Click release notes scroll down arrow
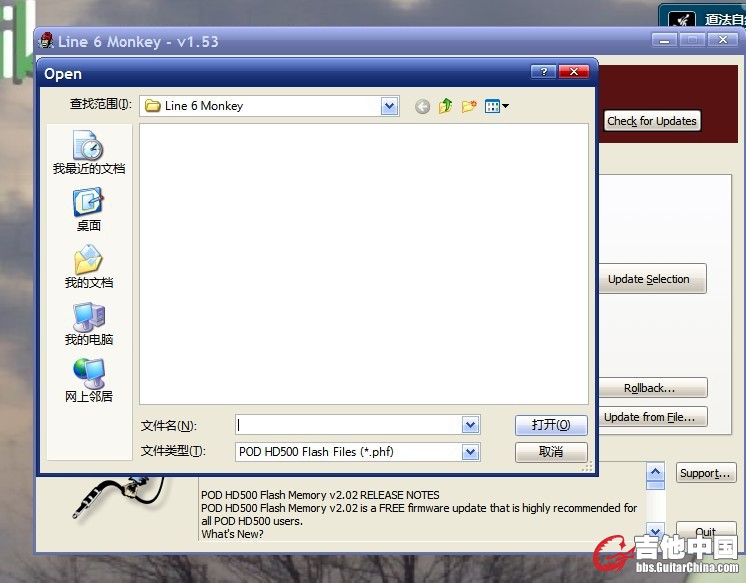Image resolution: width=746 pixels, height=583 pixels. click(655, 530)
